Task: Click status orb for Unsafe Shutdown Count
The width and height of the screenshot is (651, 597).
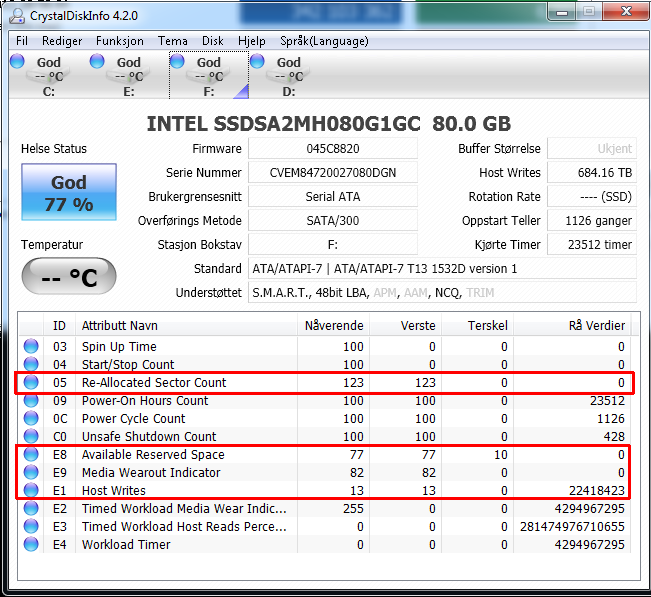Action: point(31,436)
